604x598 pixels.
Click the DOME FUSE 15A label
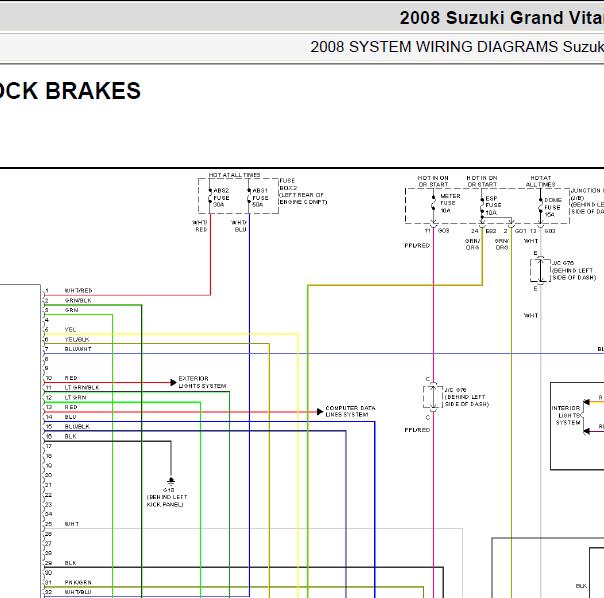click(553, 207)
